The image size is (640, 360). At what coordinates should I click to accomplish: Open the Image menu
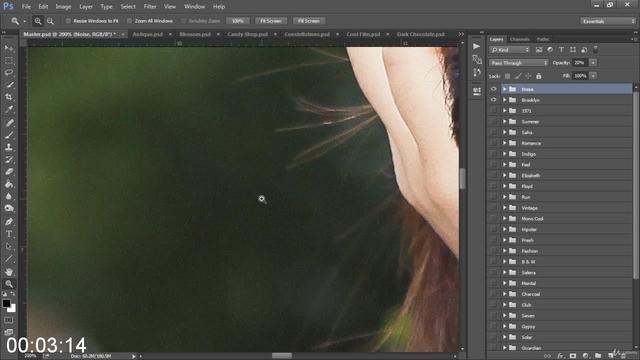[x=63, y=7]
